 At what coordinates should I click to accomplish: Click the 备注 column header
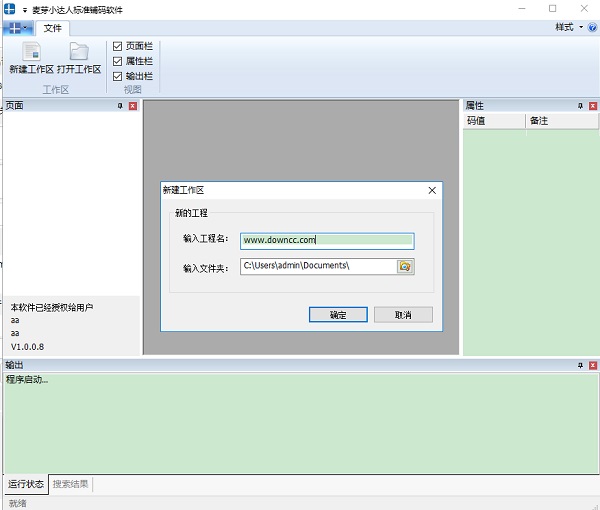point(562,121)
